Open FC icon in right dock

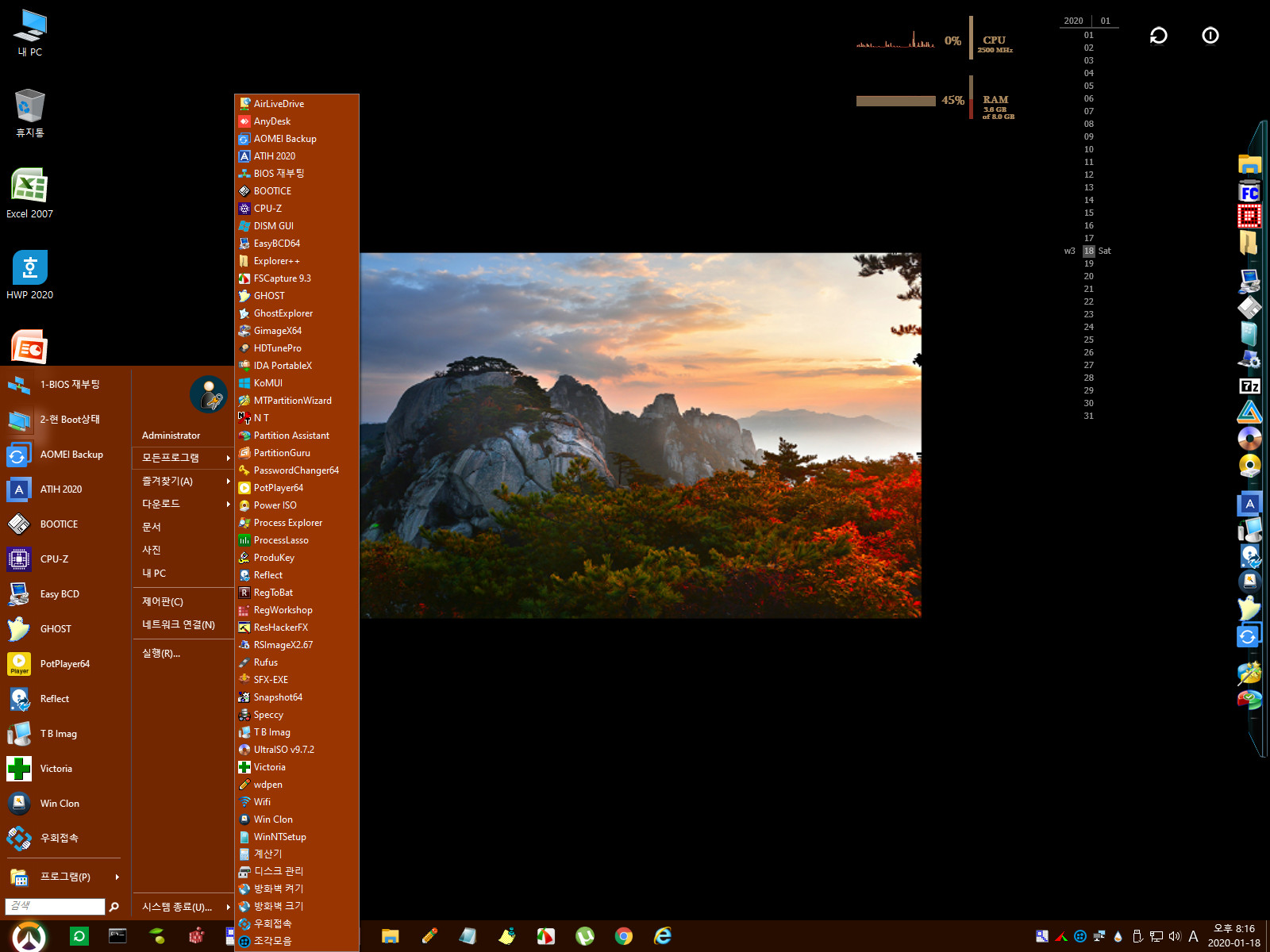[x=1250, y=192]
